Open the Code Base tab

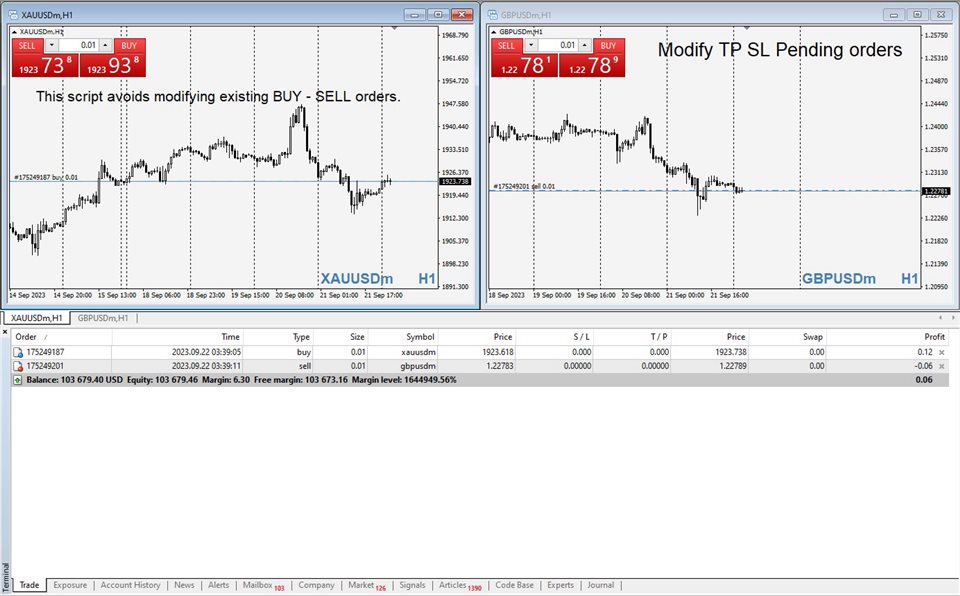coord(514,585)
